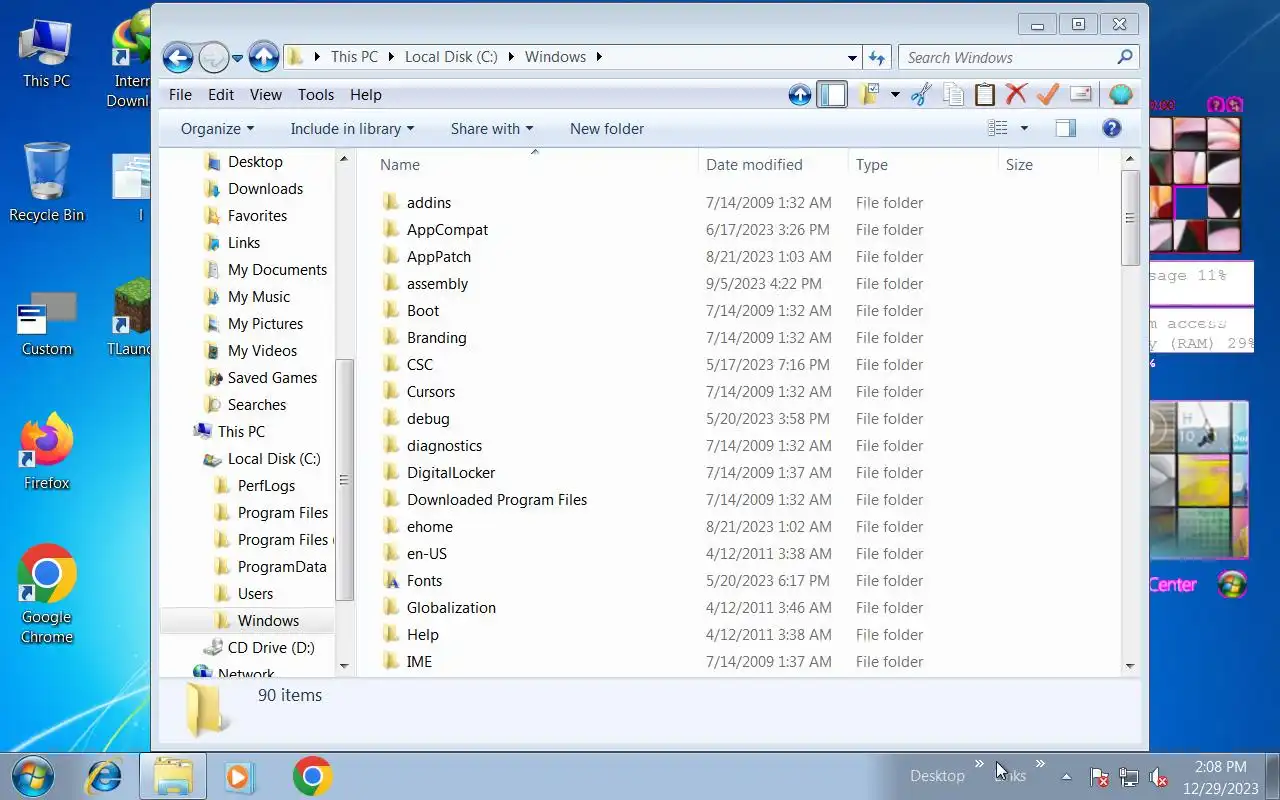Click the refresh arrows next to address bar
The width and height of the screenshot is (1280, 800).
tap(877, 57)
